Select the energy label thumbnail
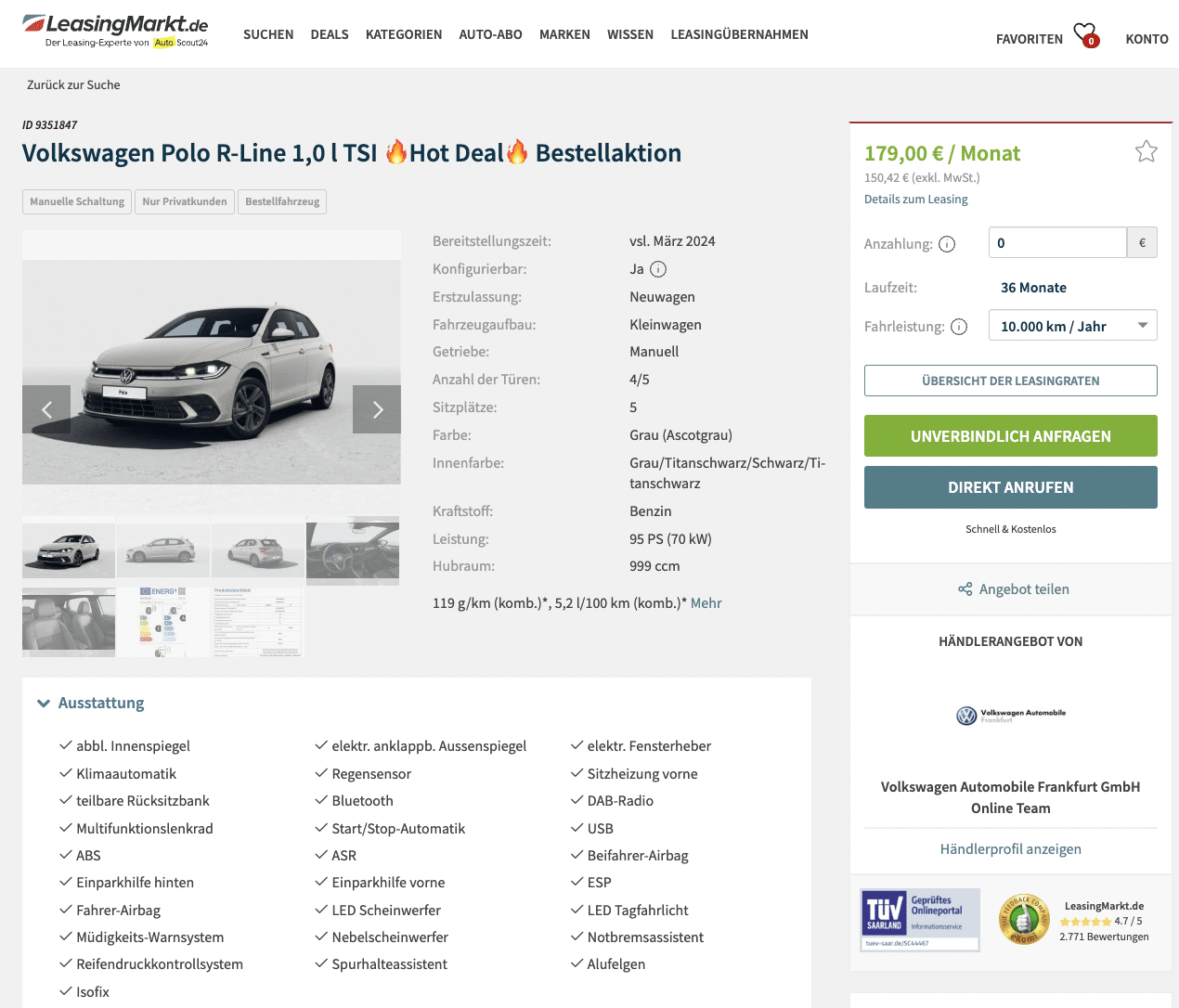 tap(163, 622)
